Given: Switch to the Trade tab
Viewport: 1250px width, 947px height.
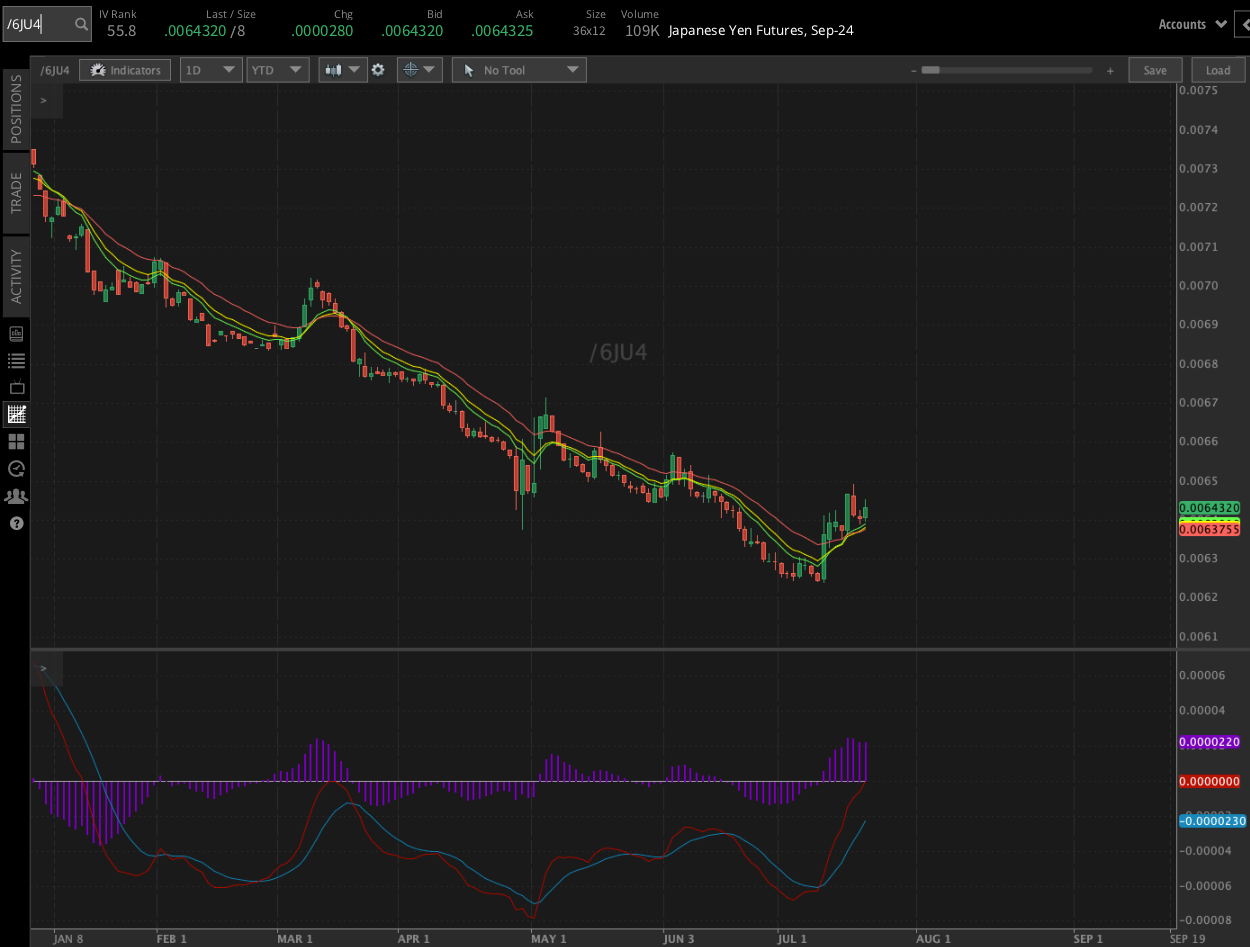Looking at the screenshot, I should 16,192.
